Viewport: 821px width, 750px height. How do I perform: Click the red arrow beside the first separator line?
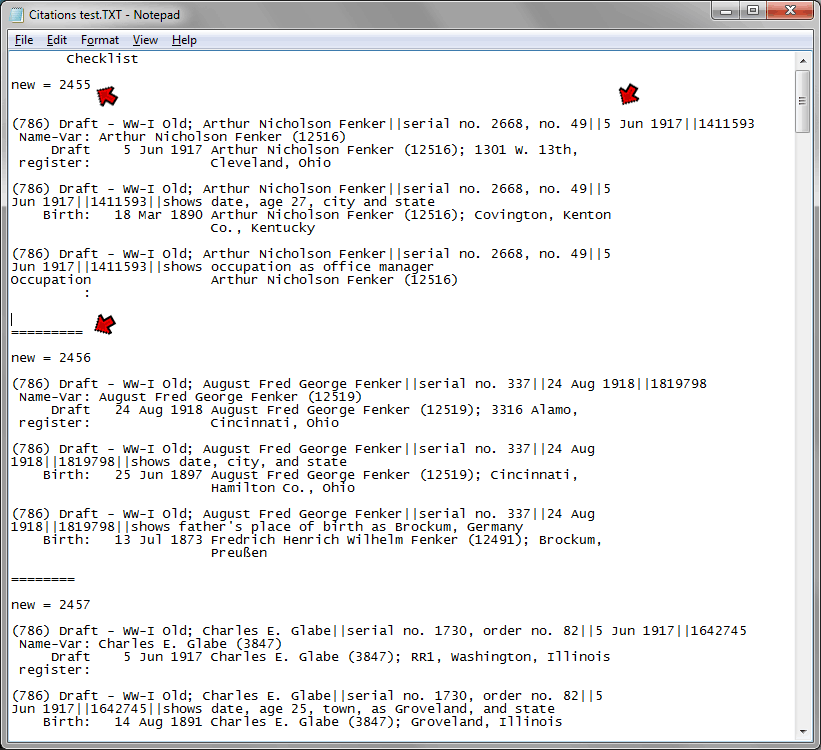[104, 324]
